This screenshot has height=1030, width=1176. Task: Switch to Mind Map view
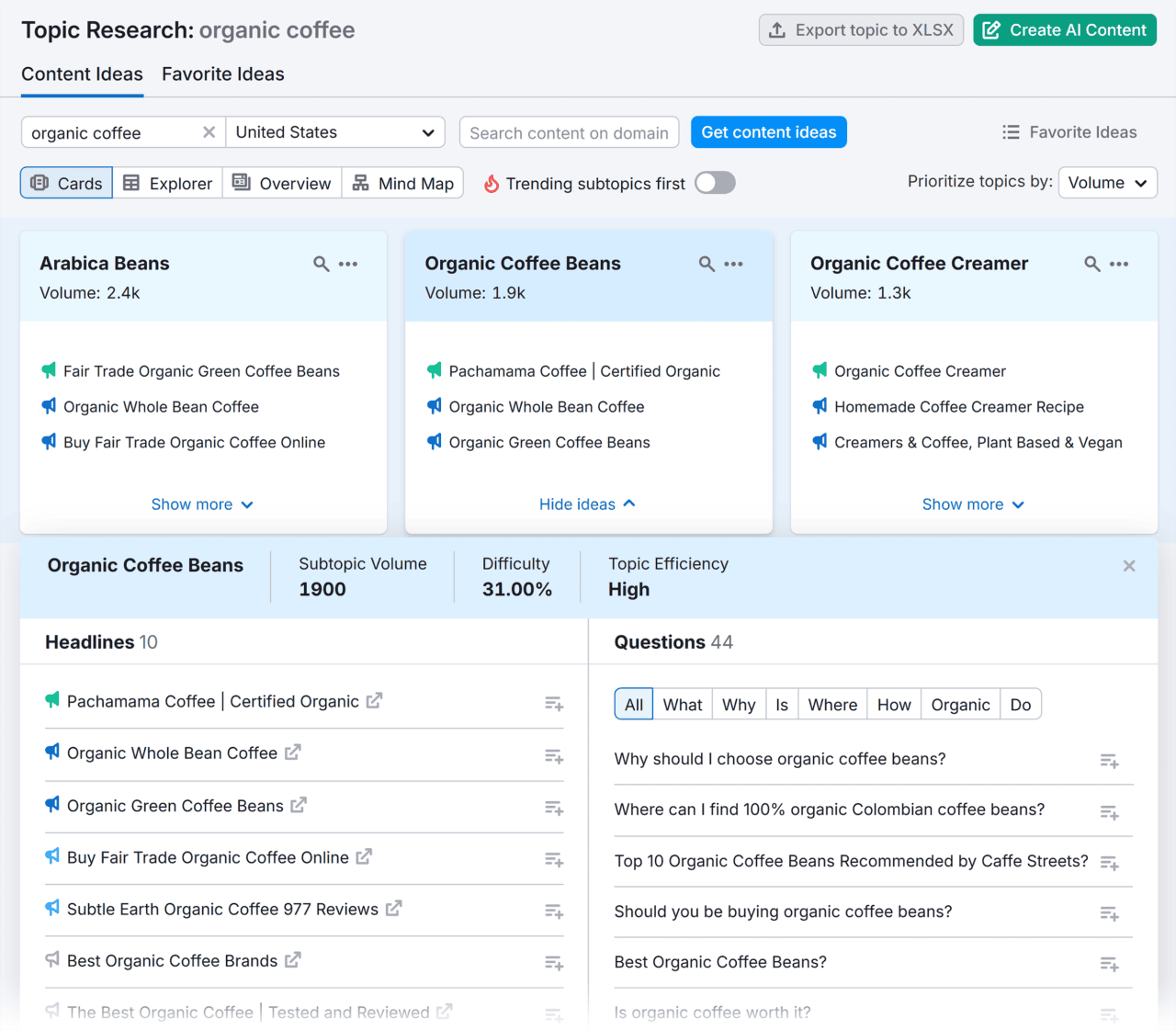[x=402, y=184]
